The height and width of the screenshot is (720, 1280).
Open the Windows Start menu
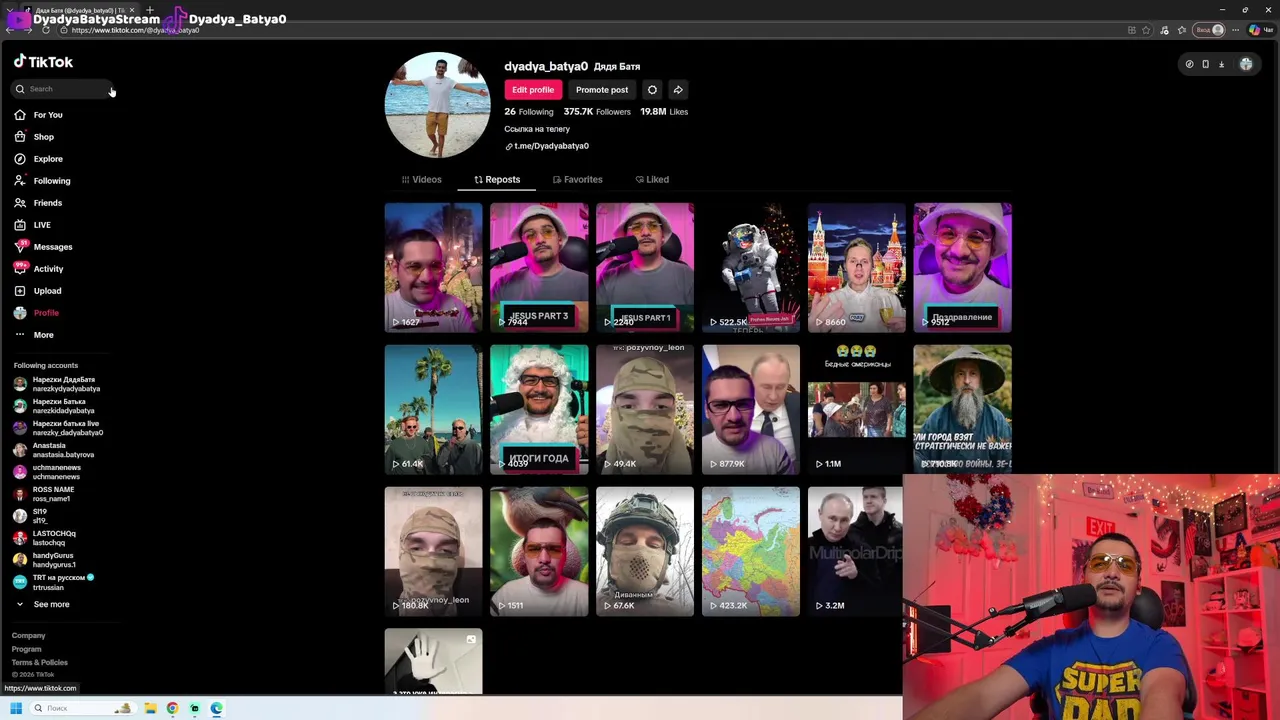[16, 708]
